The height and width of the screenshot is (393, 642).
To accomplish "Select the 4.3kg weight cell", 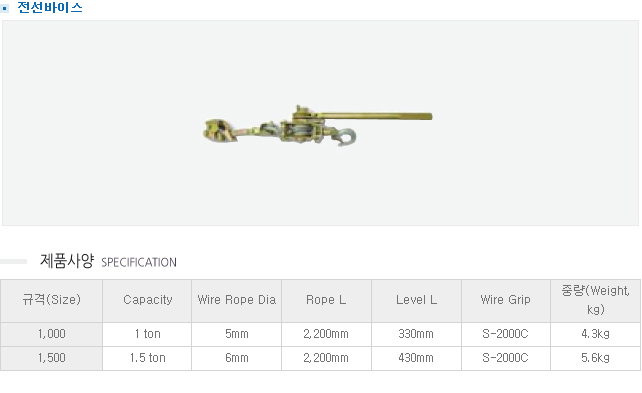I will (x=595, y=334).
